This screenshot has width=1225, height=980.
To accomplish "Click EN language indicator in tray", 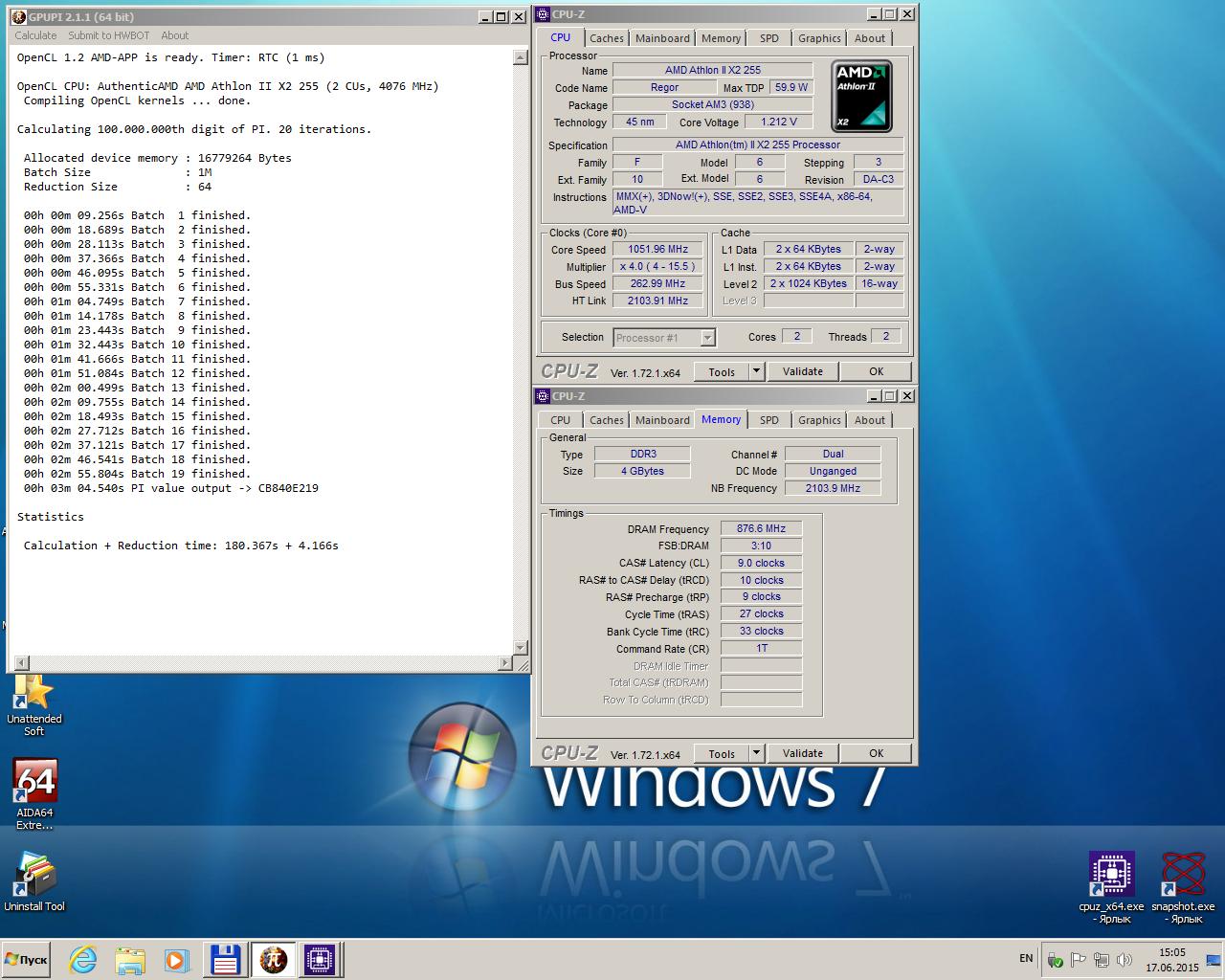I will point(1026,958).
